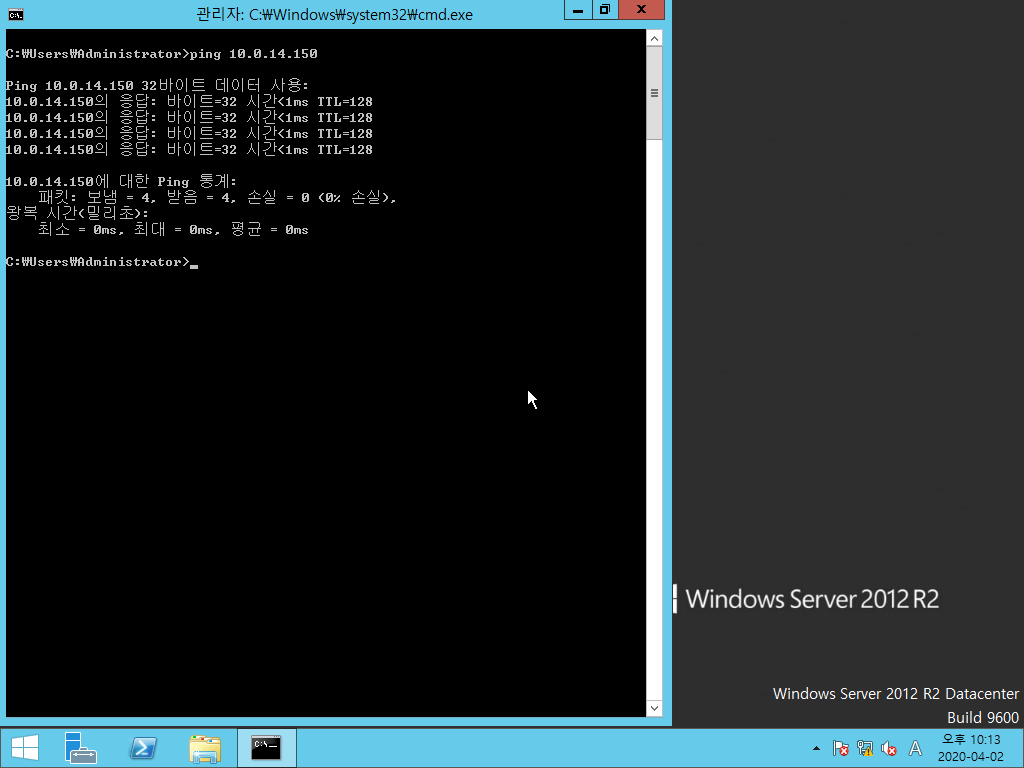The image size is (1024, 768).
Task: Click the scroll up arrow in cmd window
Action: 654,39
